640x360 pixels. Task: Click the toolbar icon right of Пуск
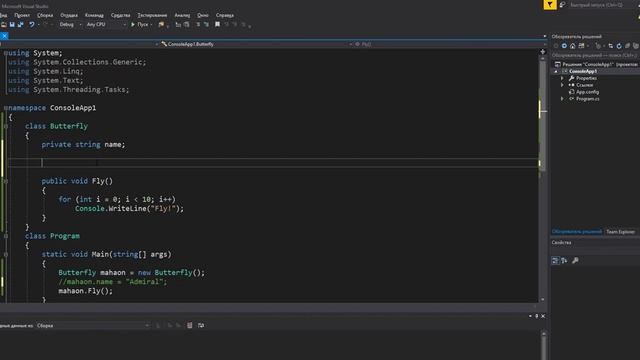(161, 25)
